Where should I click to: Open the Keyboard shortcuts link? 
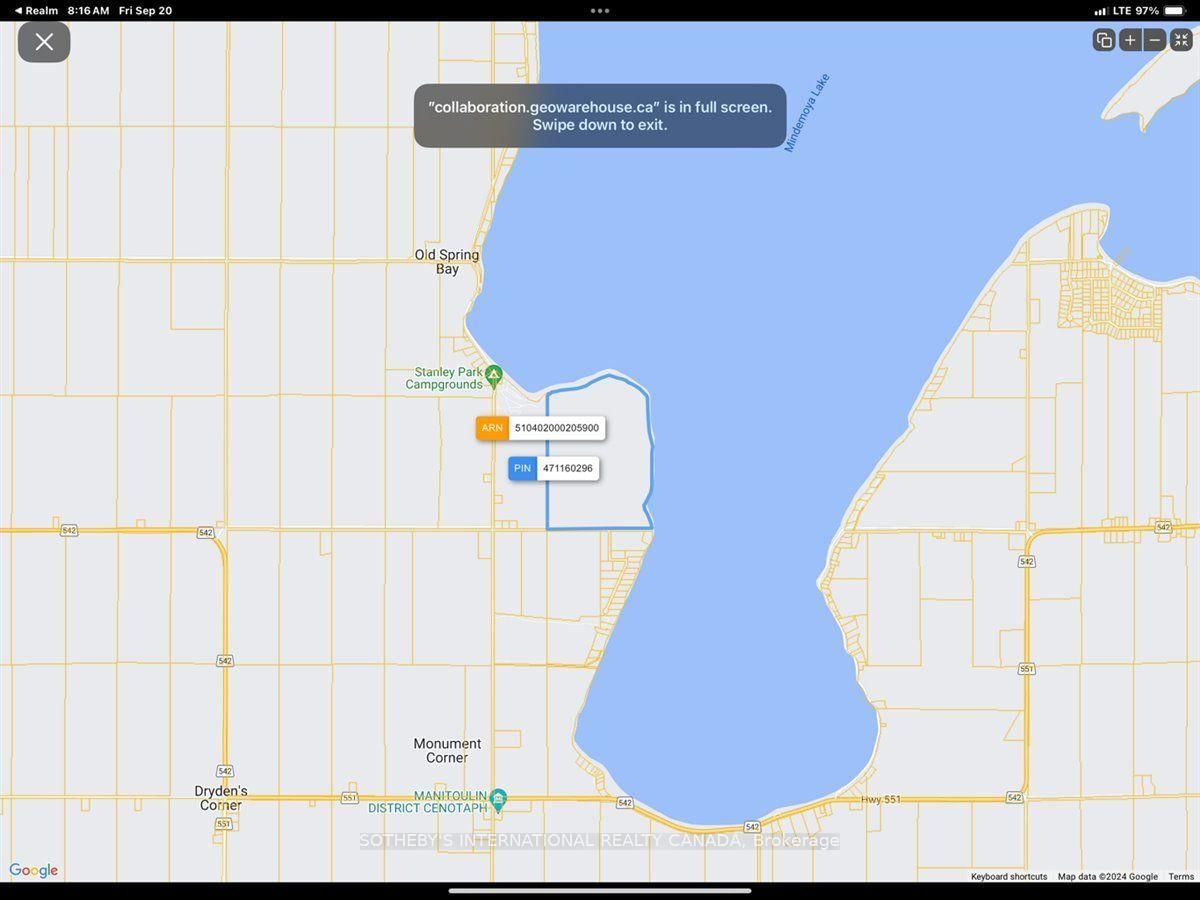tap(1009, 877)
